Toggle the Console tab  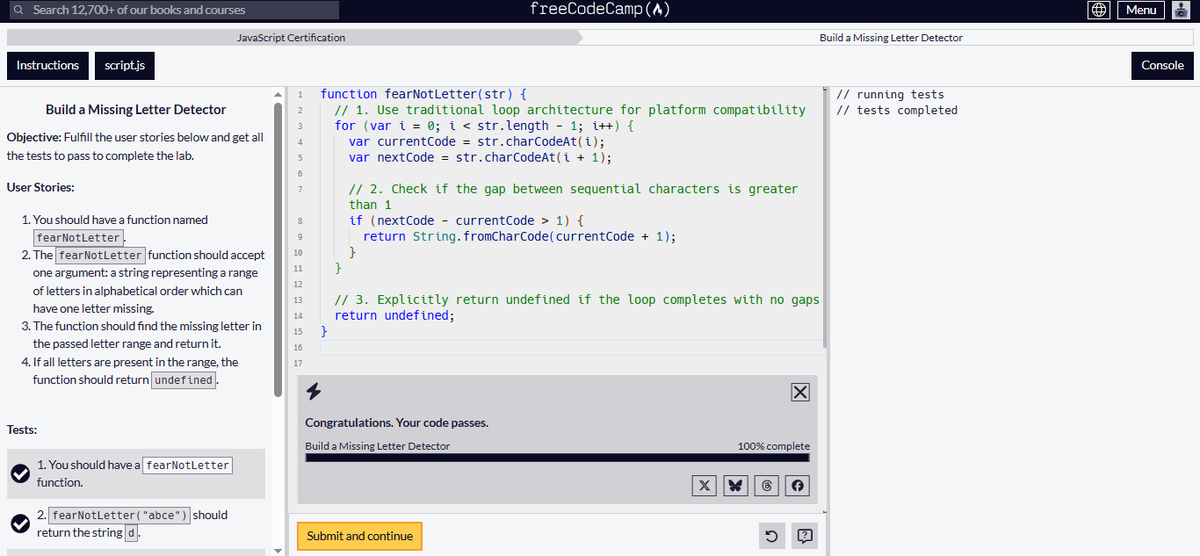(1162, 65)
